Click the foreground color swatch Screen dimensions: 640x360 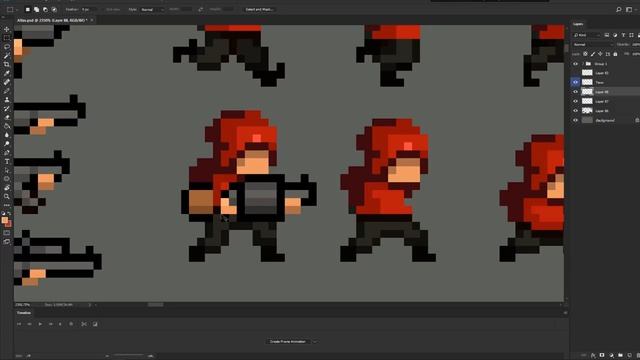[x=4, y=220]
